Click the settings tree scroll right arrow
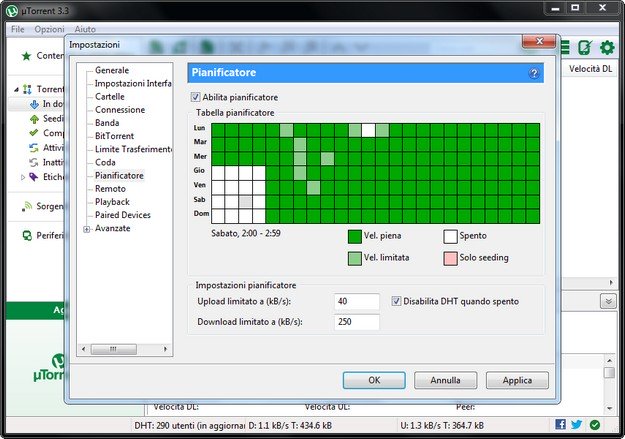The image size is (625, 439). pos(165,349)
